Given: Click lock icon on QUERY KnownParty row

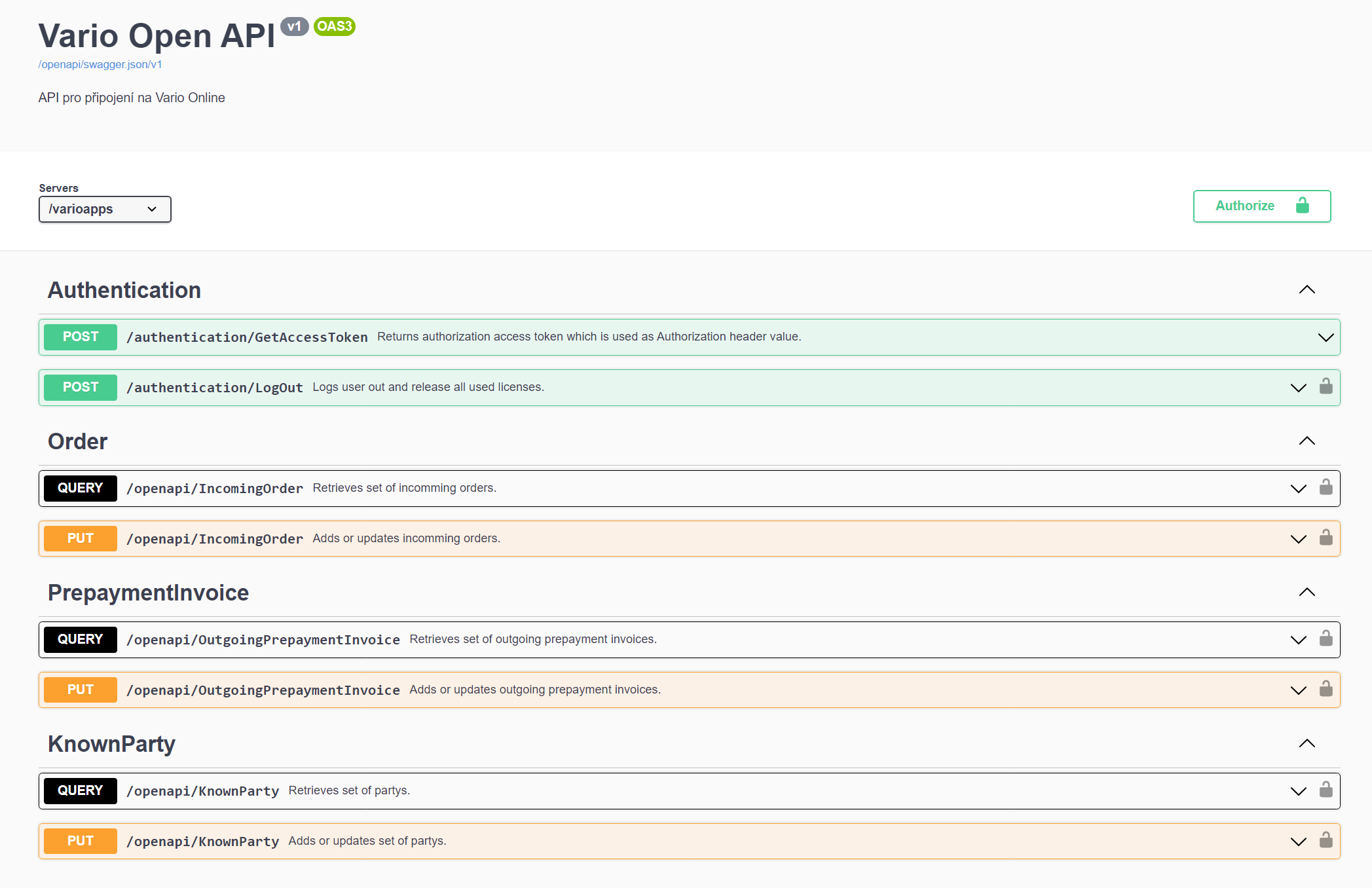Looking at the screenshot, I should tap(1326, 790).
